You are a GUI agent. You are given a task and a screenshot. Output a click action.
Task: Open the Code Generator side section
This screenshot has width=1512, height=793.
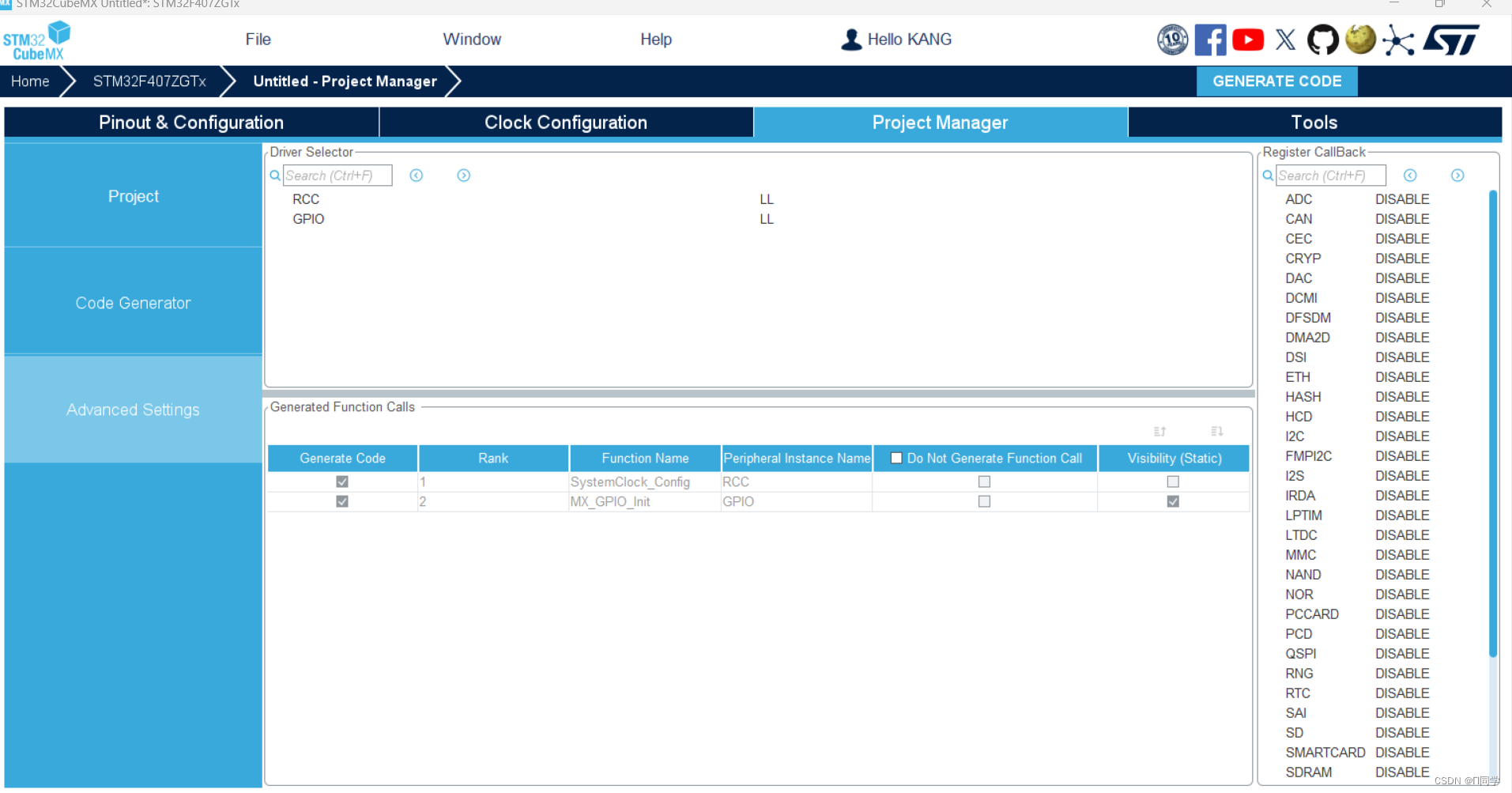[x=133, y=303]
